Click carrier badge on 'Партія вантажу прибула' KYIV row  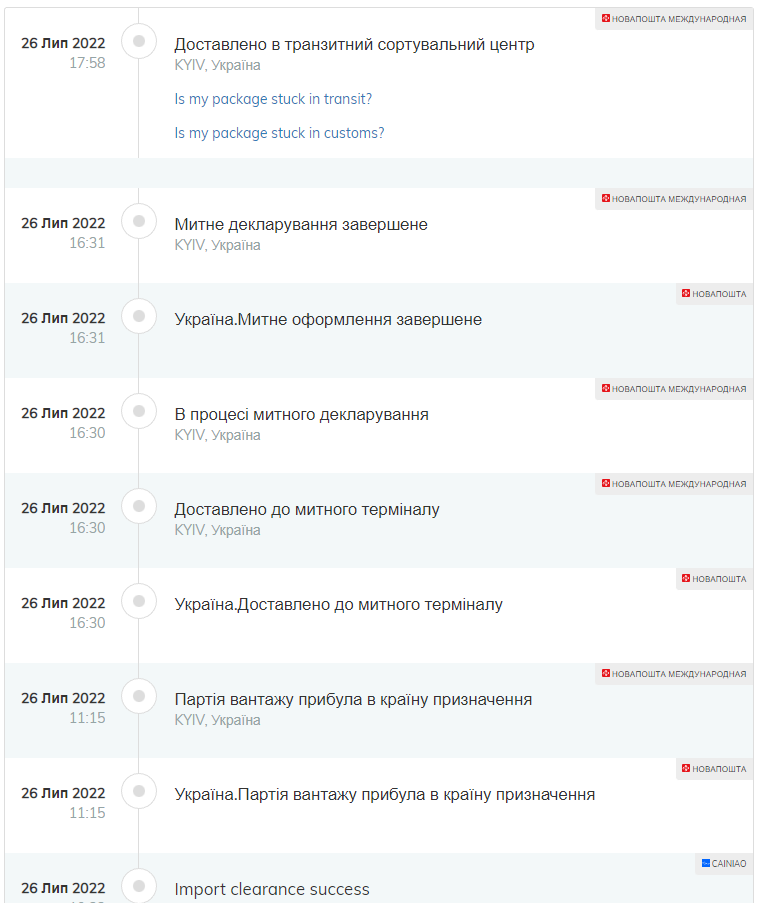(674, 674)
